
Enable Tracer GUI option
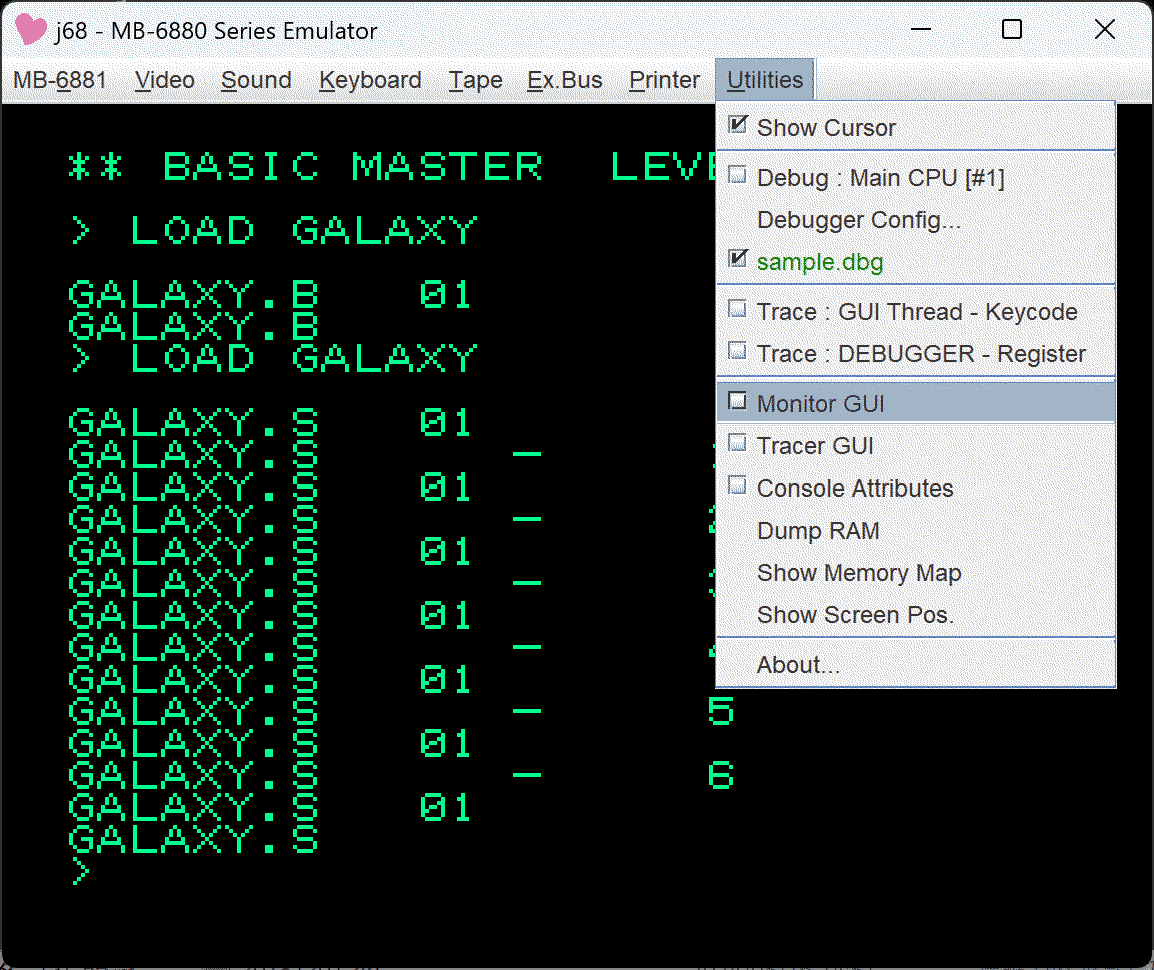916,445
